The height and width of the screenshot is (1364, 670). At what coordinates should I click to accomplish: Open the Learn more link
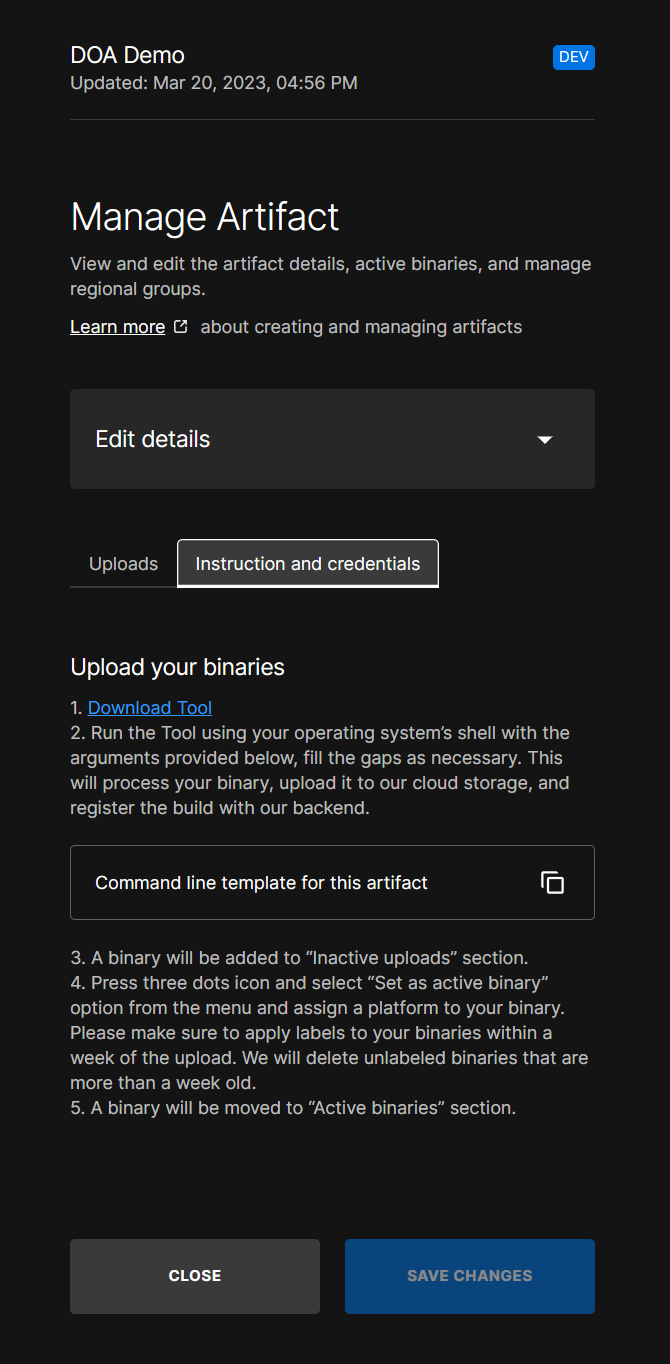click(x=117, y=326)
